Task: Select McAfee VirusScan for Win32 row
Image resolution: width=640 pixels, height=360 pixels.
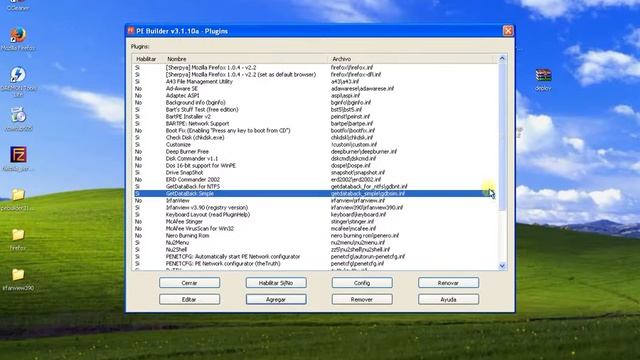Action: (x=316, y=229)
